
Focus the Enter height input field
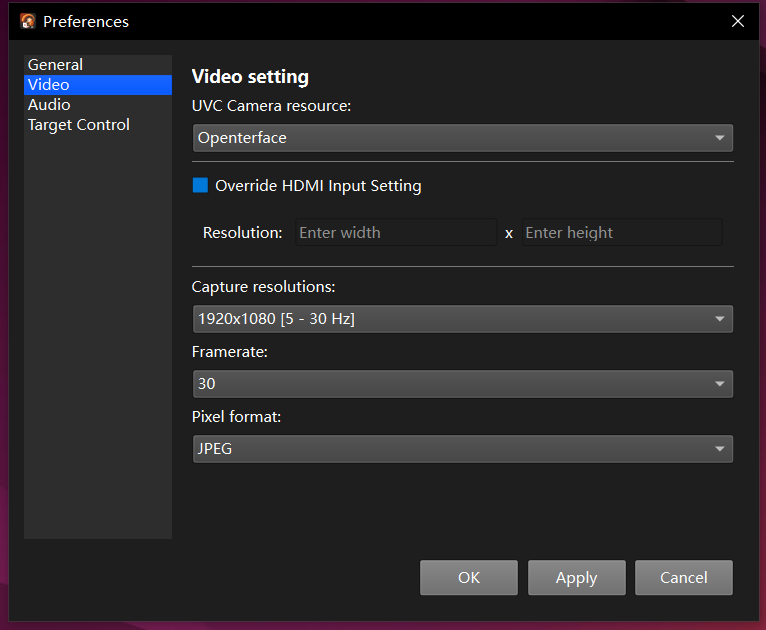[x=621, y=233]
